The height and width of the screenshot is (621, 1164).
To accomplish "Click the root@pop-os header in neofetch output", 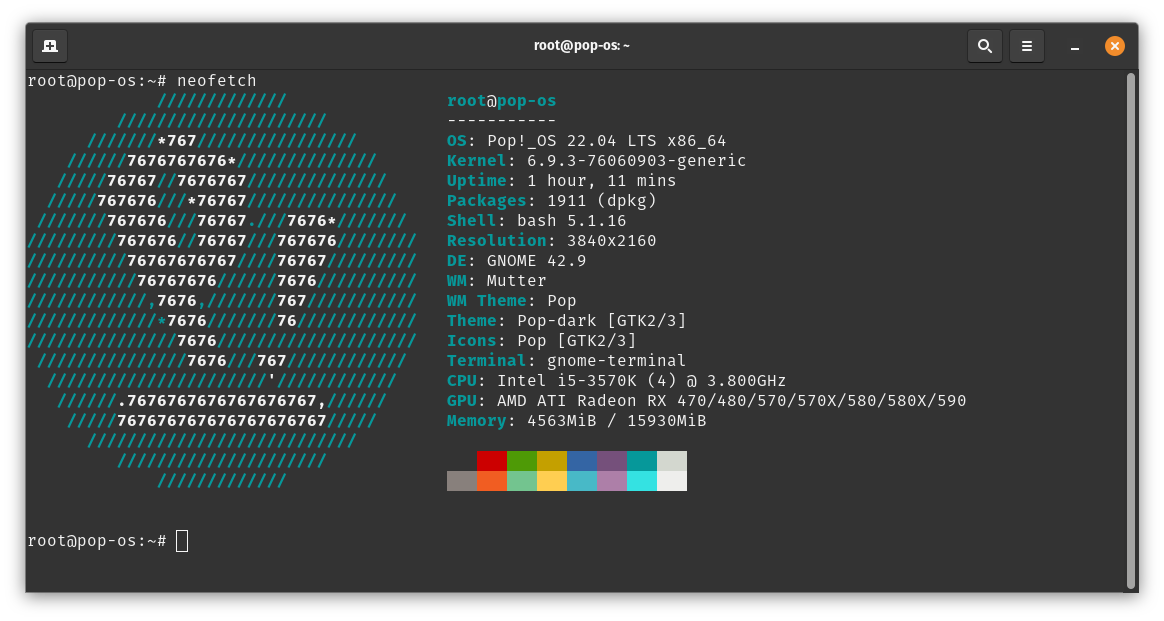I will pos(501,101).
